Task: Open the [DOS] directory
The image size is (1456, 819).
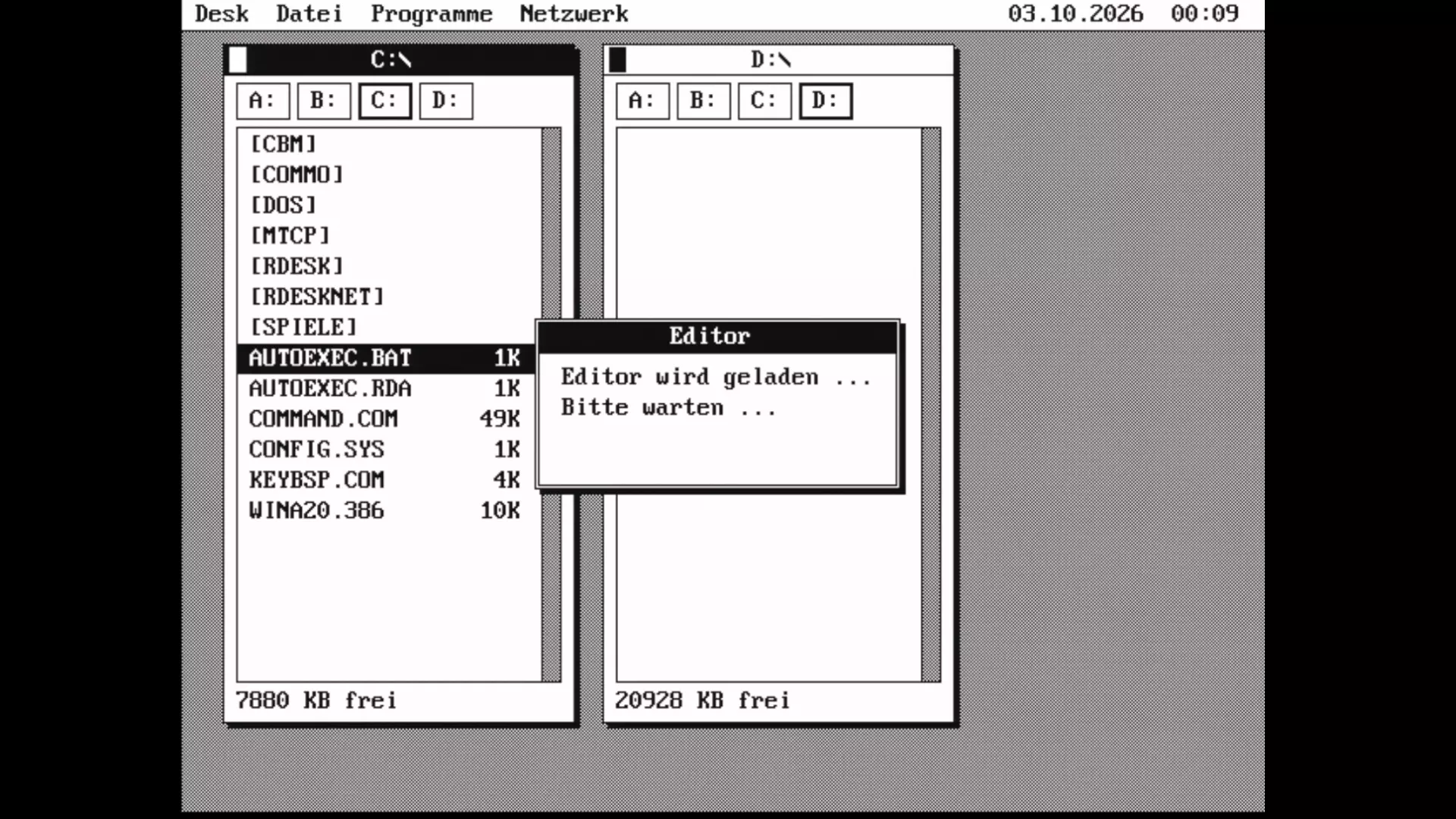Action: [283, 205]
